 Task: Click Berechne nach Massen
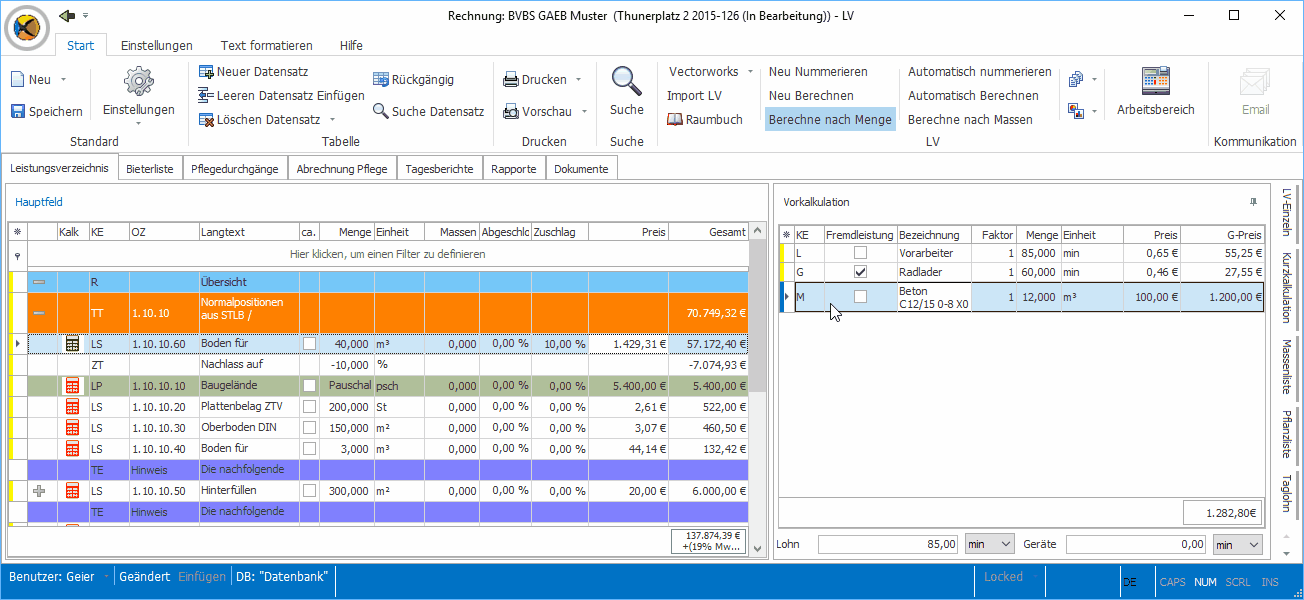[x=970, y=119]
